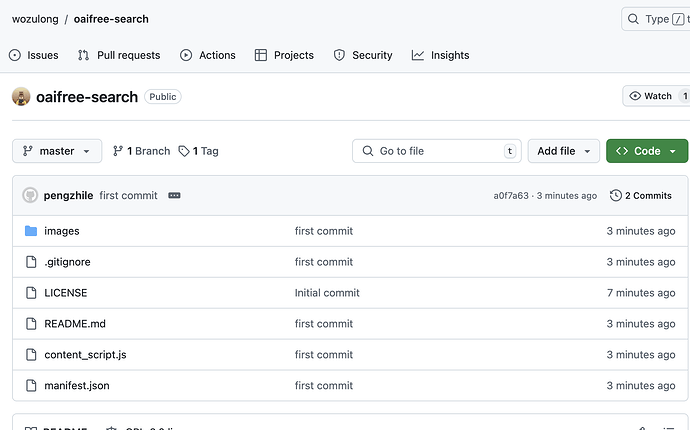This screenshot has width=690, height=430.
Task: Click the images folder icon
Action: click(31, 231)
